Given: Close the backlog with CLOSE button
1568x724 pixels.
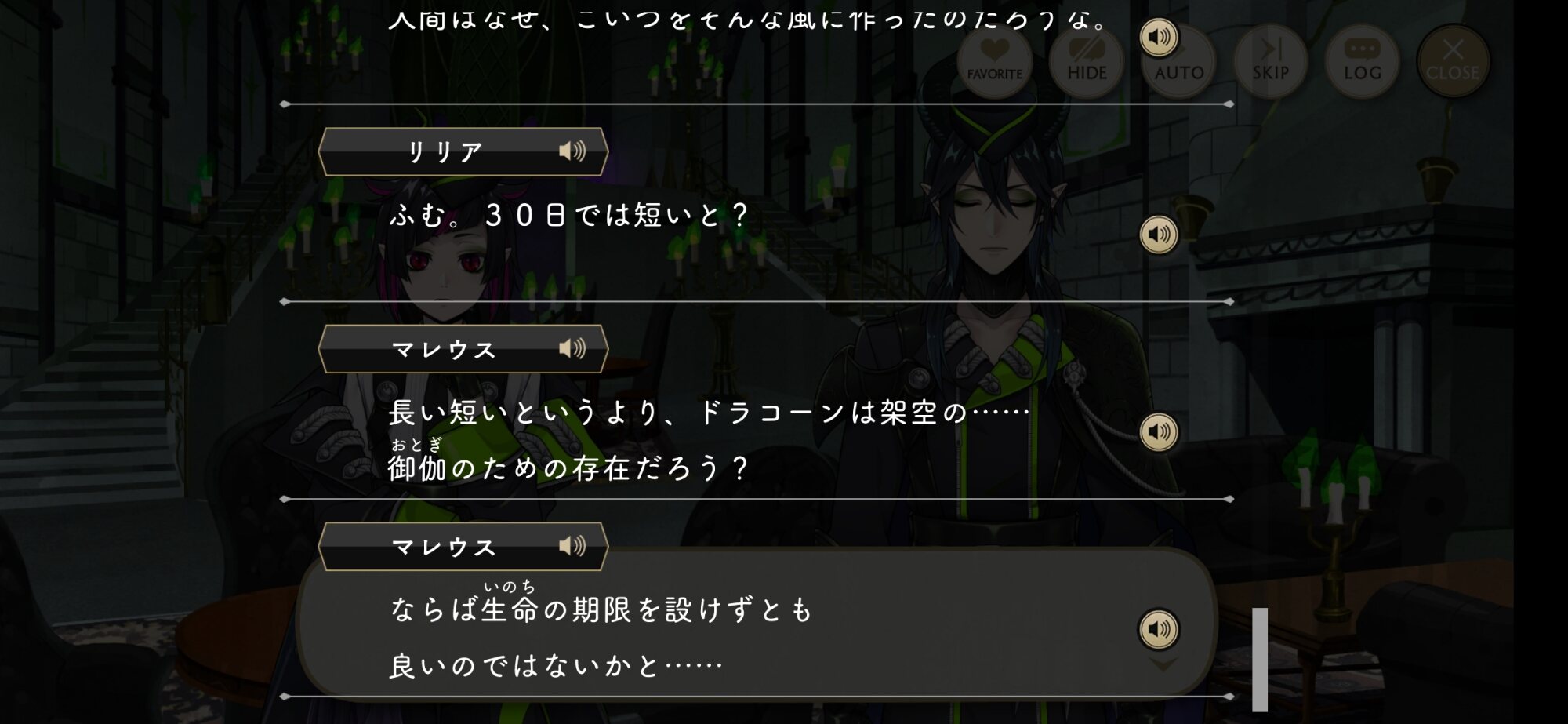Looking at the screenshot, I should pyautogui.click(x=1453, y=61).
